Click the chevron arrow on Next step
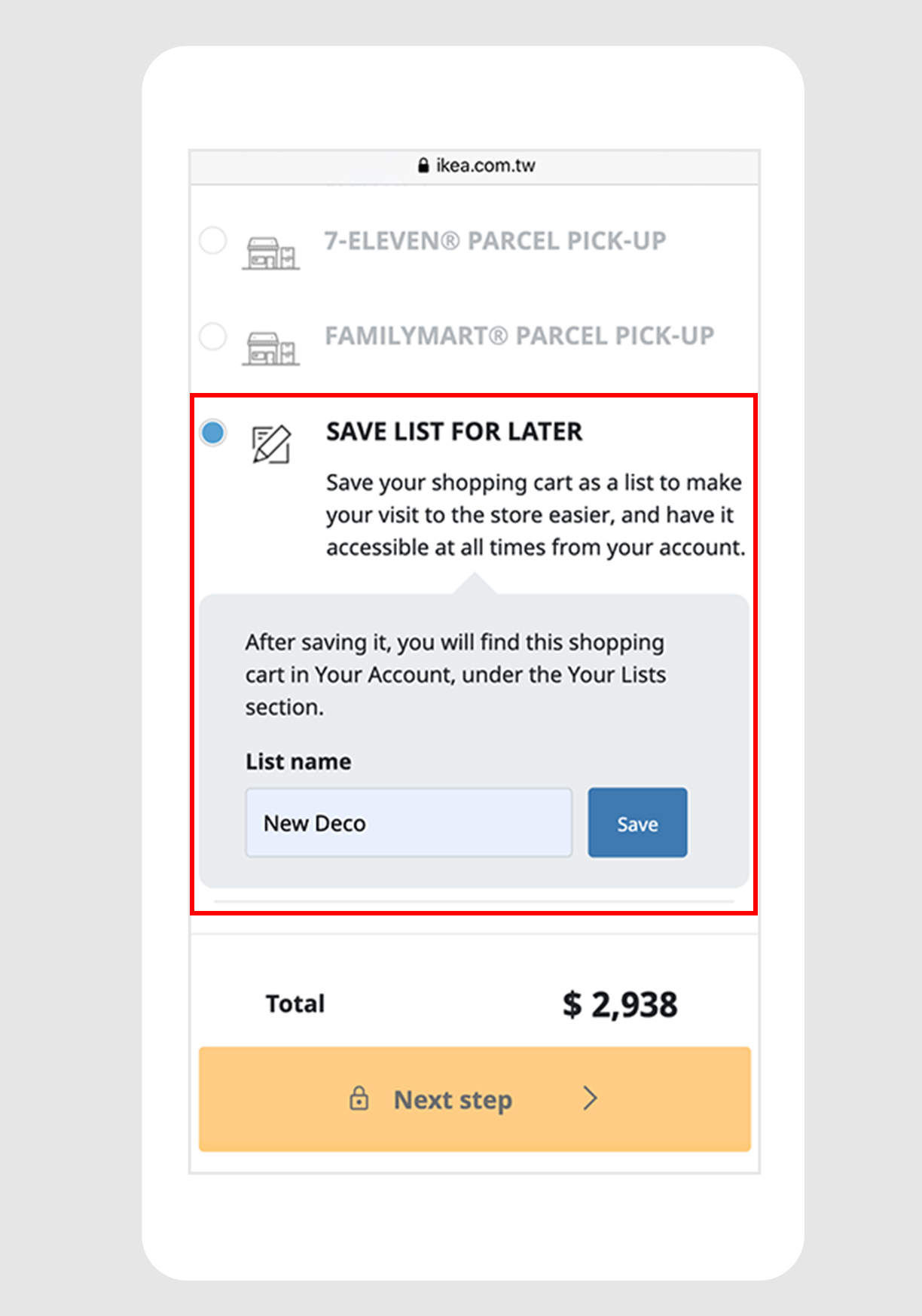922x1316 pixels. pyautogui.click(x=590, y=1098)
